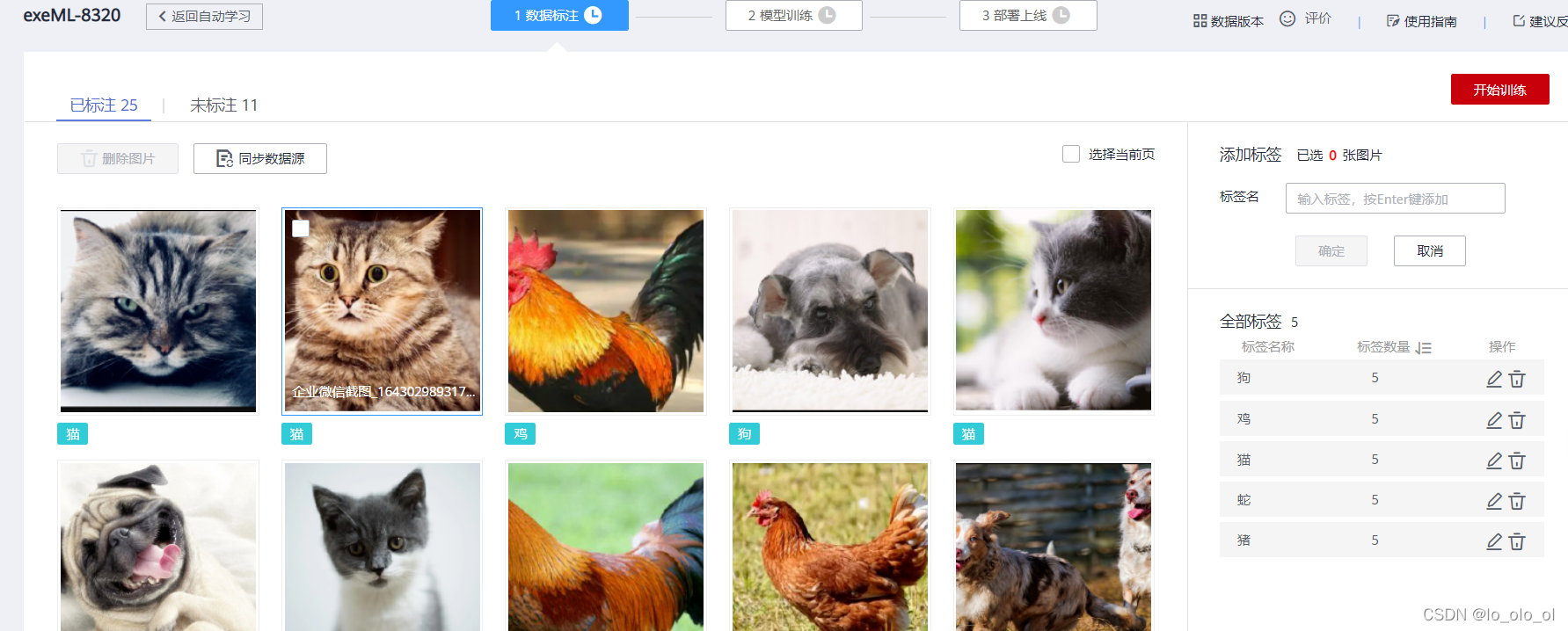Open 使用指南 guide icon
Screen dimensions: 1568x631
click(x=1393, y=21)
